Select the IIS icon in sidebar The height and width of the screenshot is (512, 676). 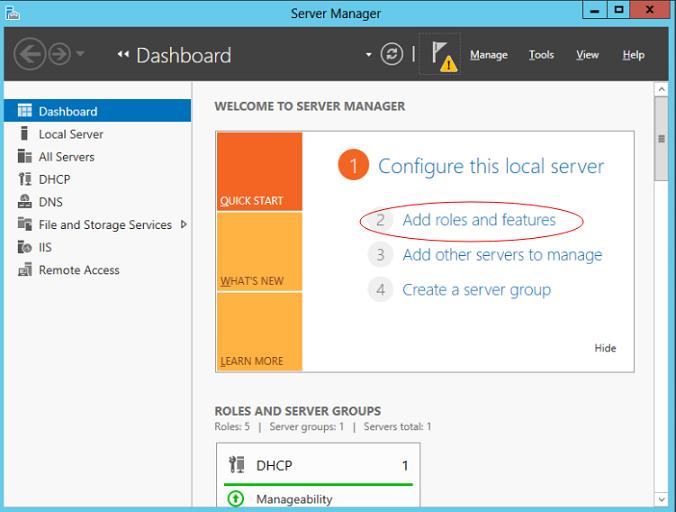point(25,247)
